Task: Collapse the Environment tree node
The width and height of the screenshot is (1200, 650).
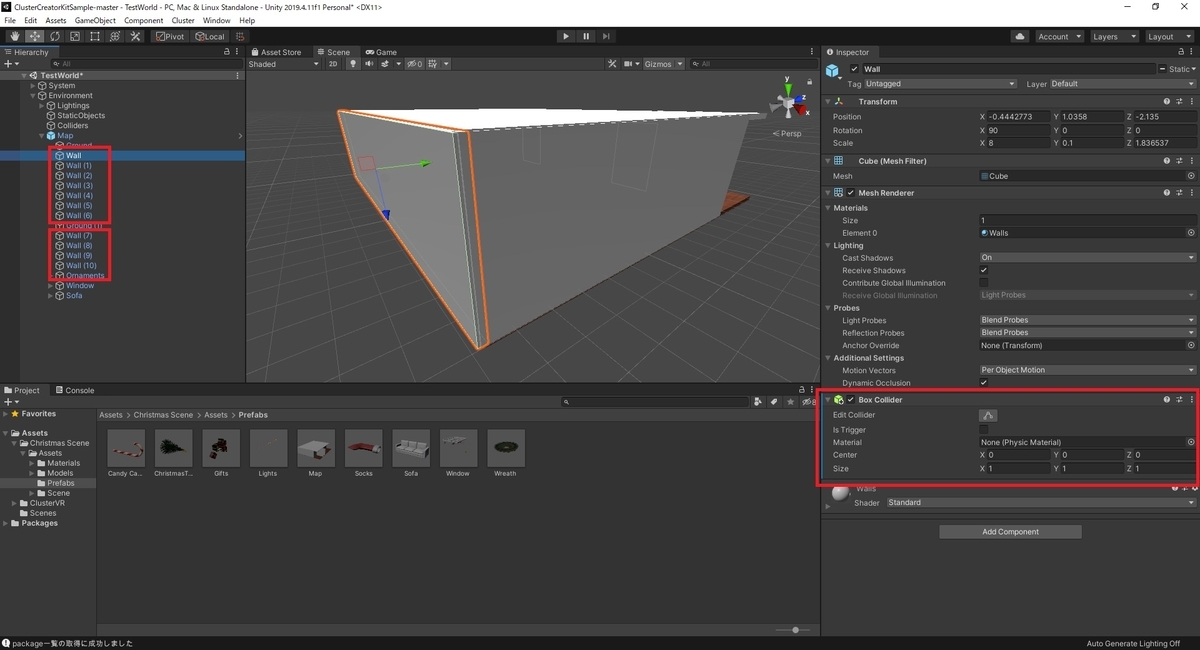Action: point(33,96)
